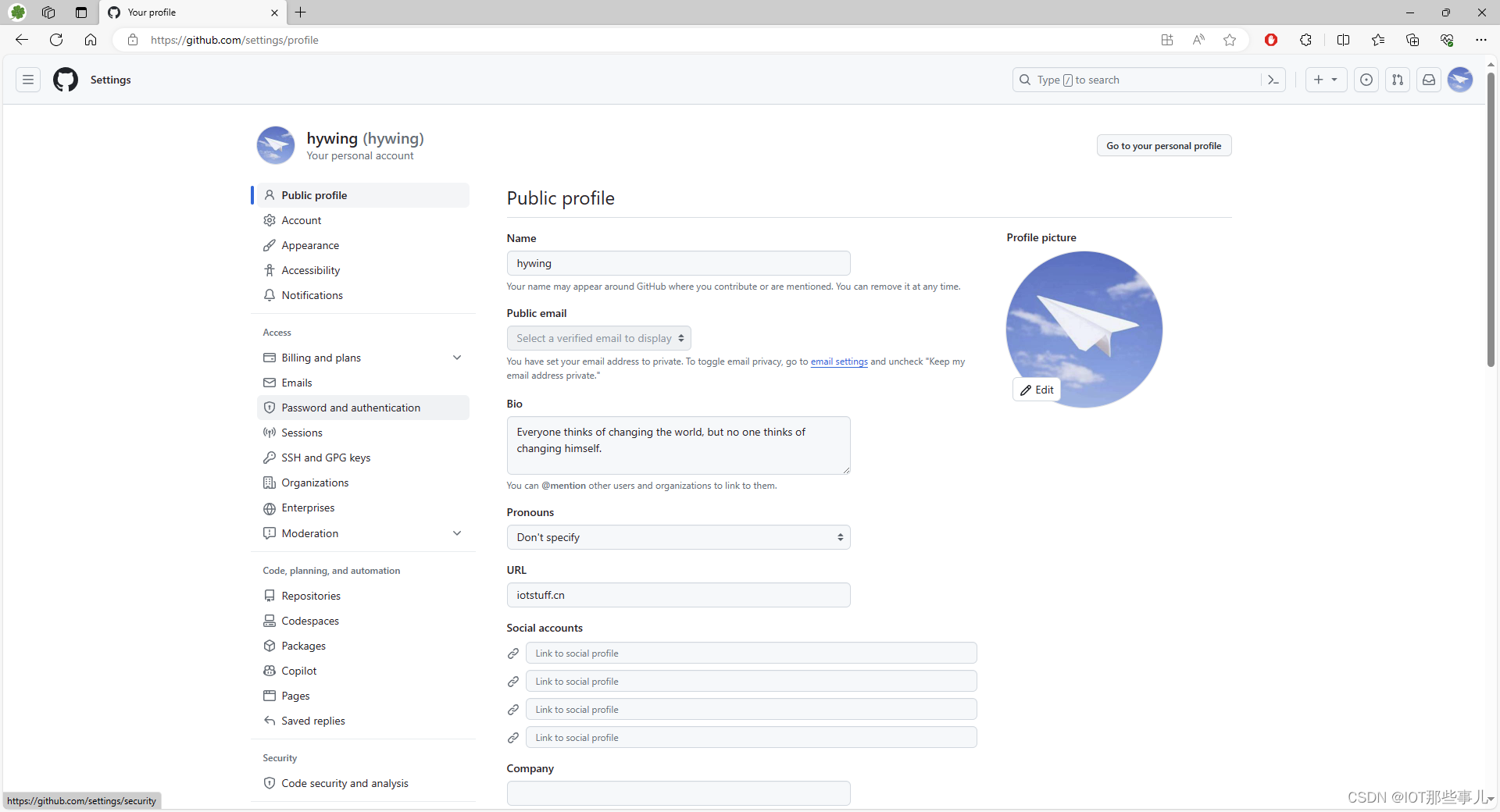
Task: Click the pull requests icon in header
Action: pyautogui.click(x=1398, y=80)
